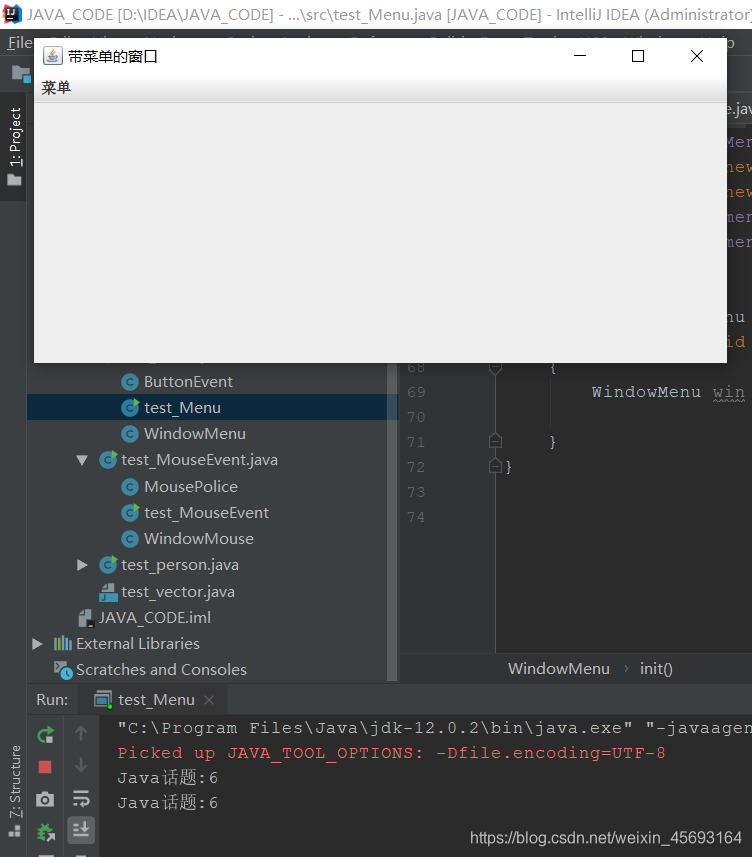Screen dimensions: 752x857
Task: Toggle soft-wrap in Run console
Action: coord(81,799)
